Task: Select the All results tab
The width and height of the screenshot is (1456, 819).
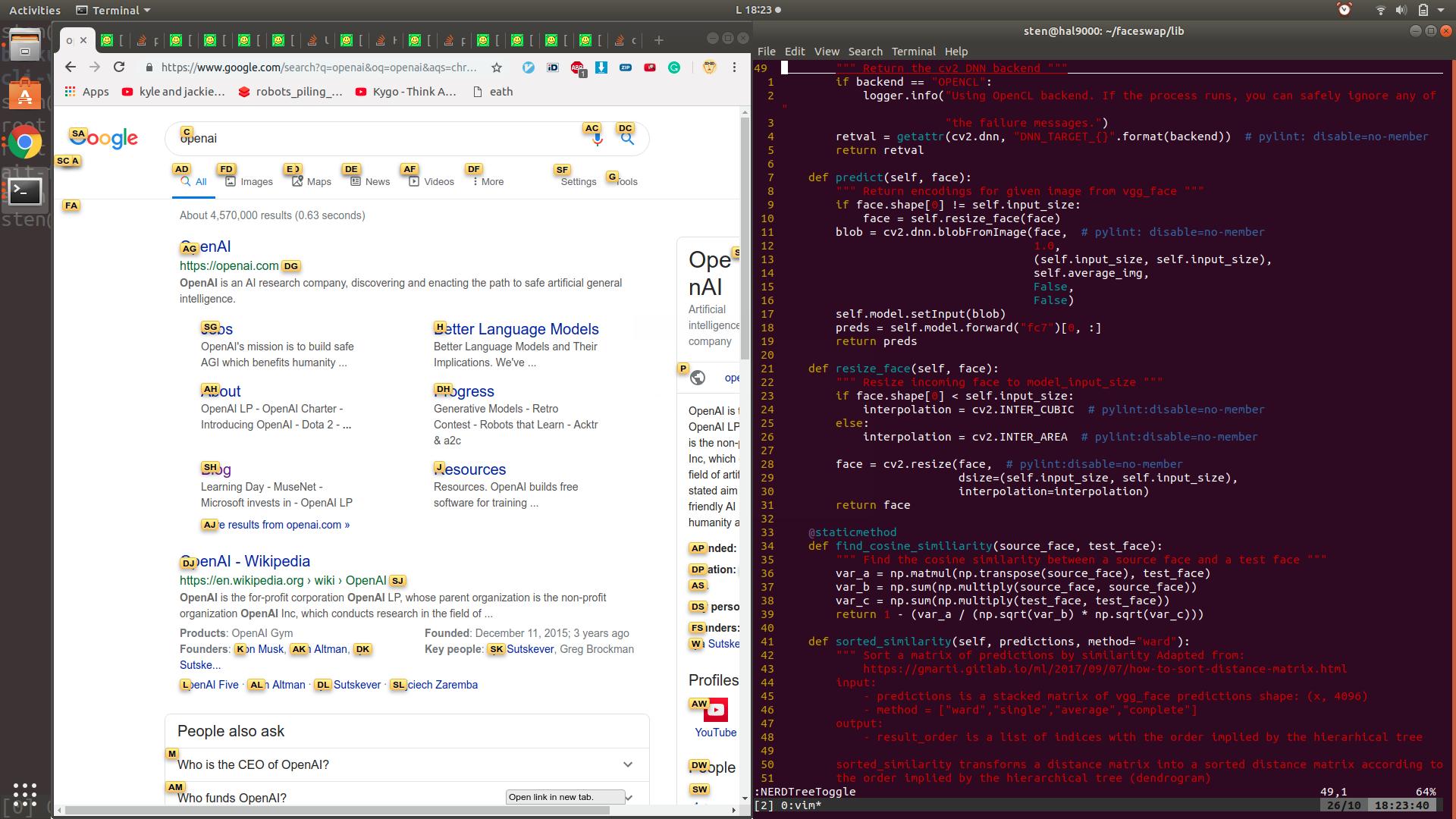Action: 193,181
